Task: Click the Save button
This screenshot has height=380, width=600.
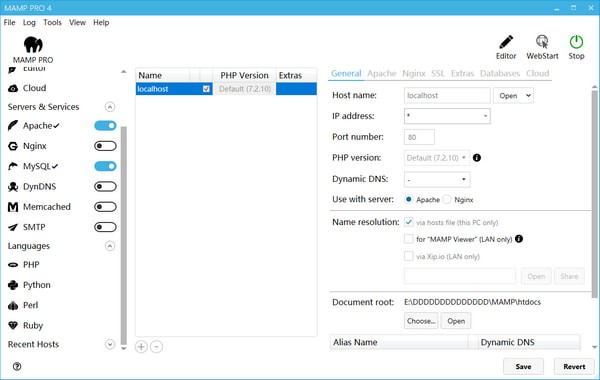Action: pos(523,367)
